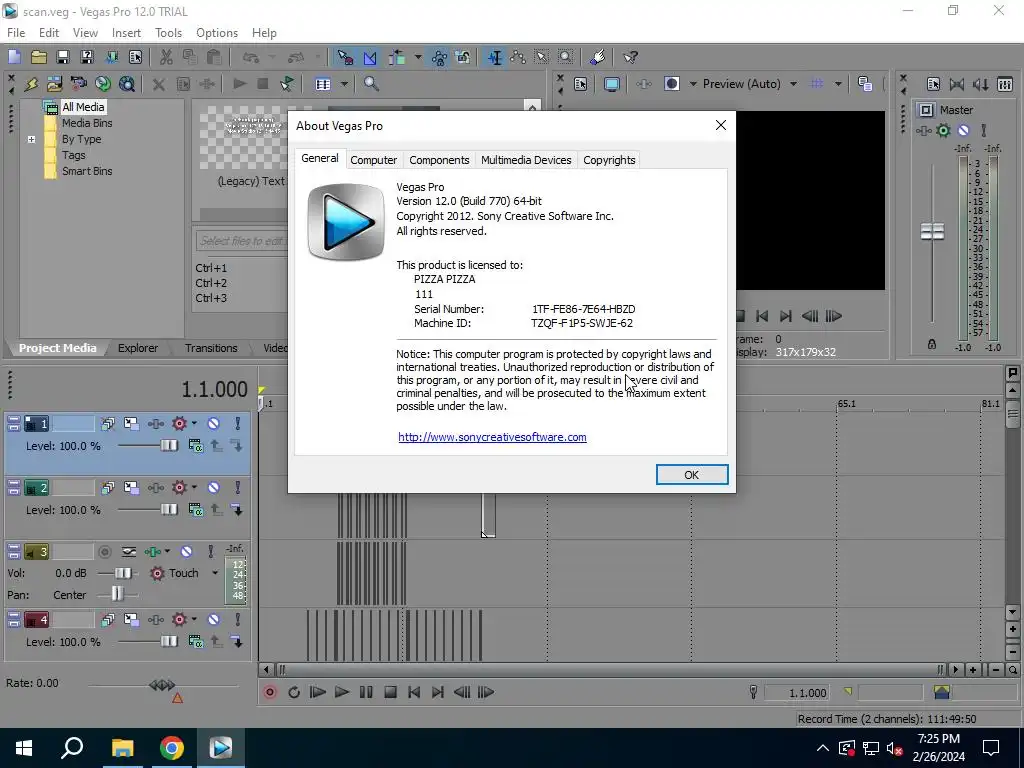Switch to the Transitions tab
The image size is (1024, 768).
point(211,348)
